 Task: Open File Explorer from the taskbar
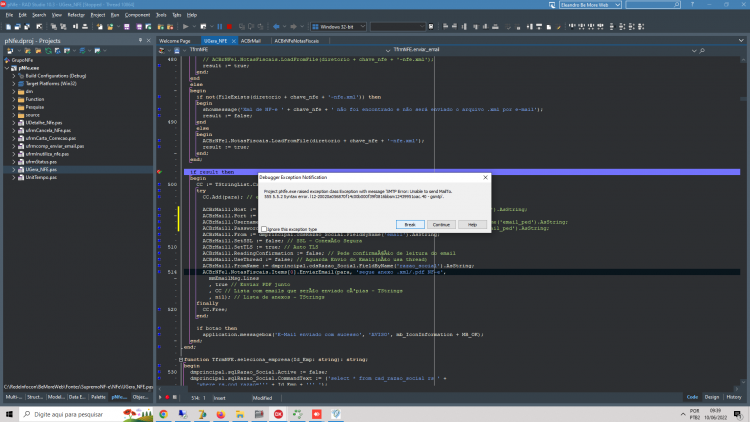pyautogui.click(x=240, y=414)
